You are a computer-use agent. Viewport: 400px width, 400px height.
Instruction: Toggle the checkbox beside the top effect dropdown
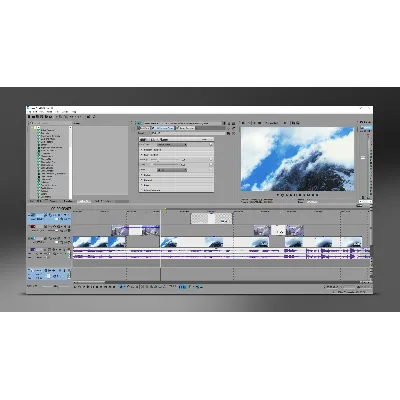[211, 145]
